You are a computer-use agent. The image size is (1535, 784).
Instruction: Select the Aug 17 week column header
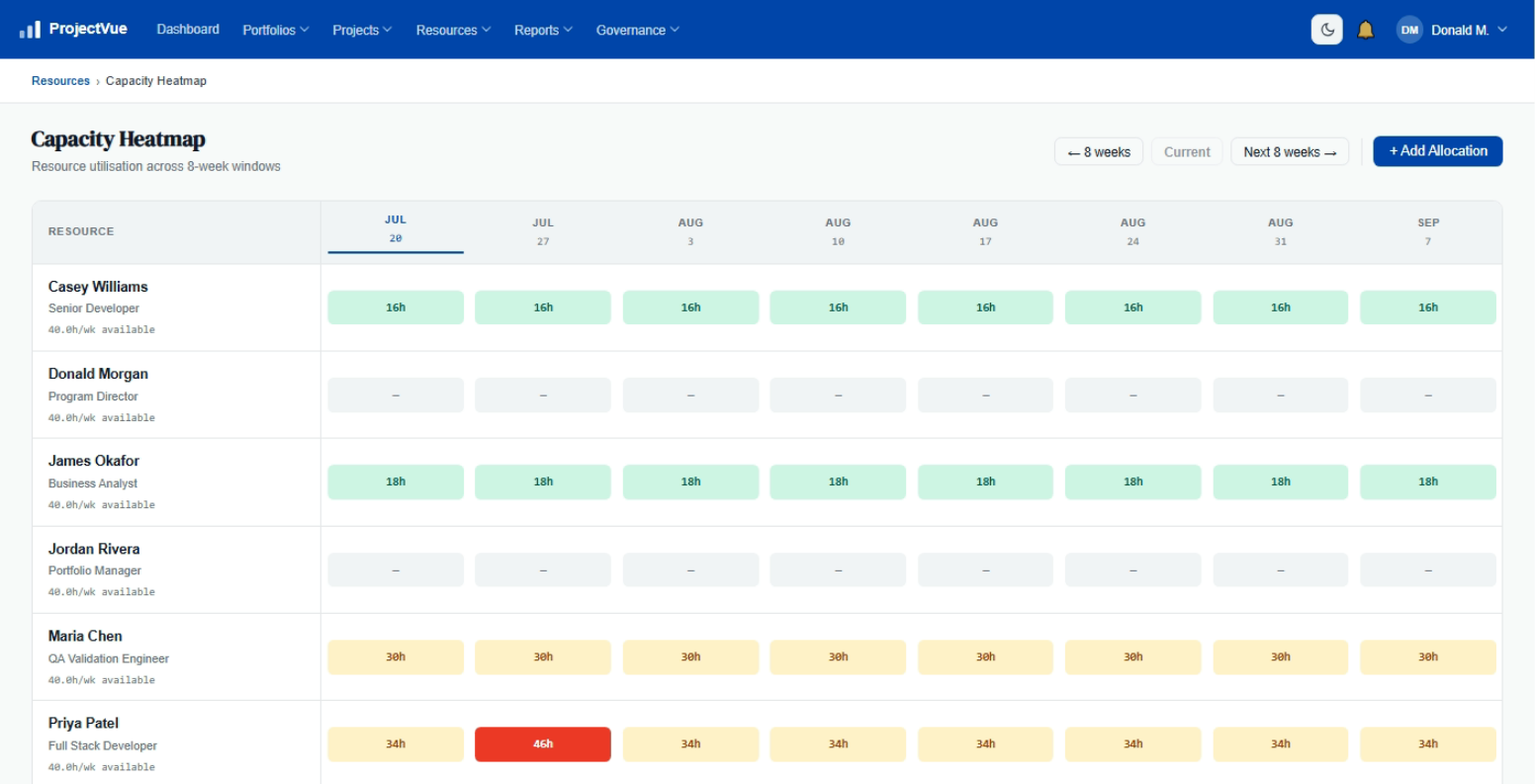click(x=985, y=231)
